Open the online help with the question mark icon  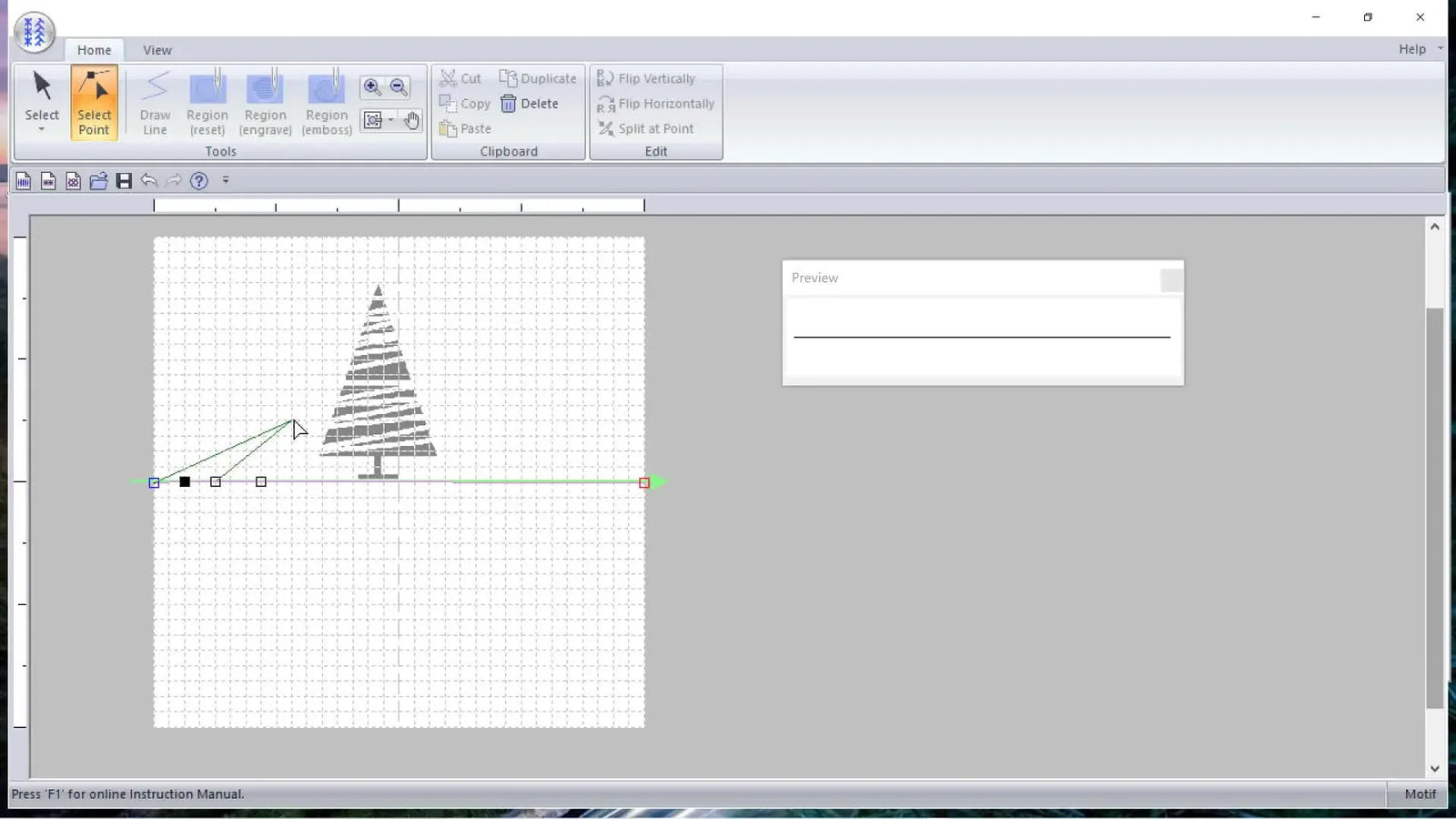[x=198, y=180]
